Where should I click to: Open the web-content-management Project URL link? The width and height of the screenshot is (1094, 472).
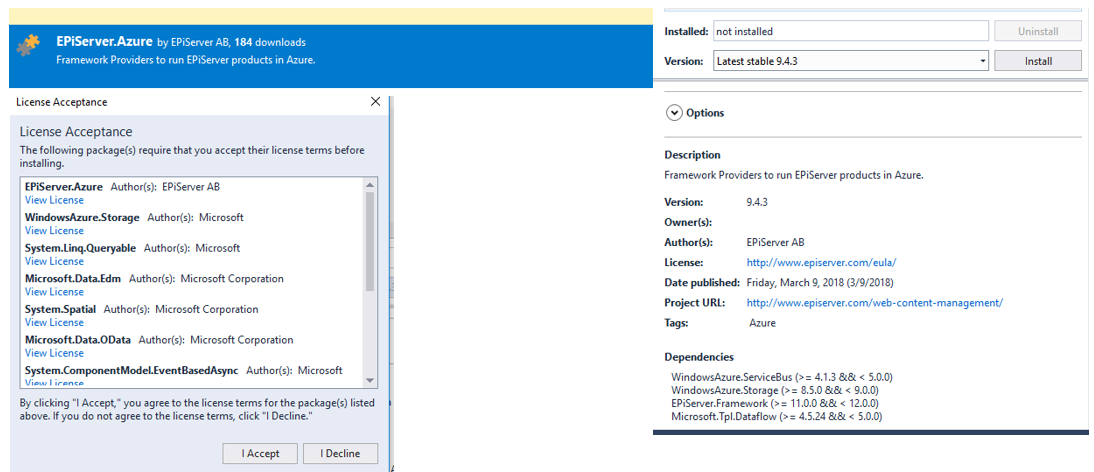point(875,303)
